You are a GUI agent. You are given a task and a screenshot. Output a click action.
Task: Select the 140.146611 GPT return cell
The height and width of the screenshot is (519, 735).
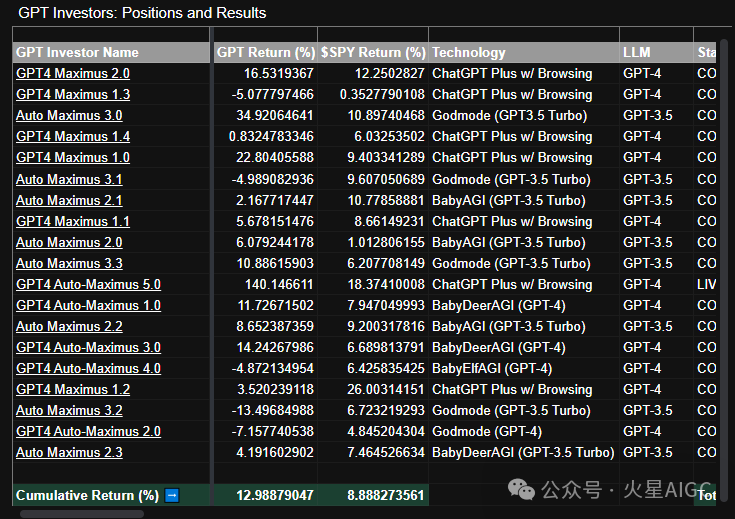tap(278, 284)
